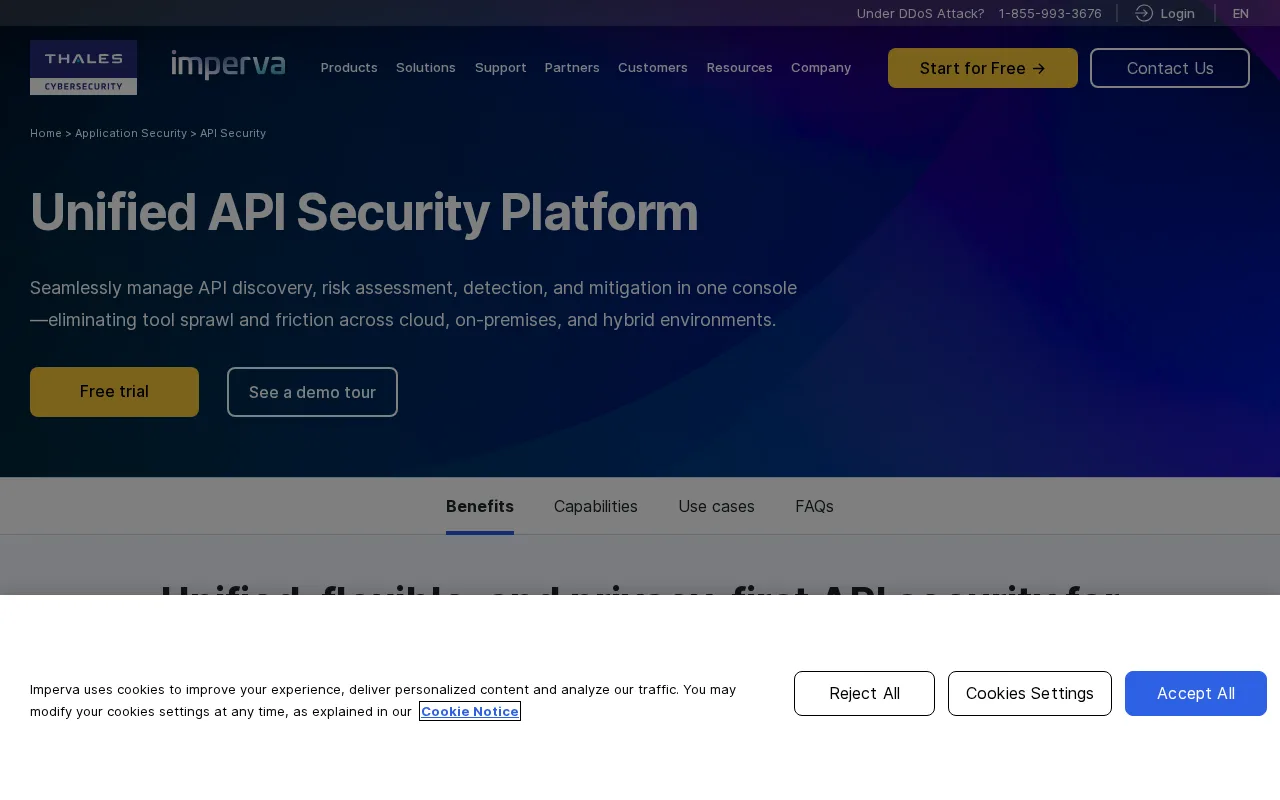The image size is (1280, 800).
Task: Open the Login link
Action: pos(1177,13)
